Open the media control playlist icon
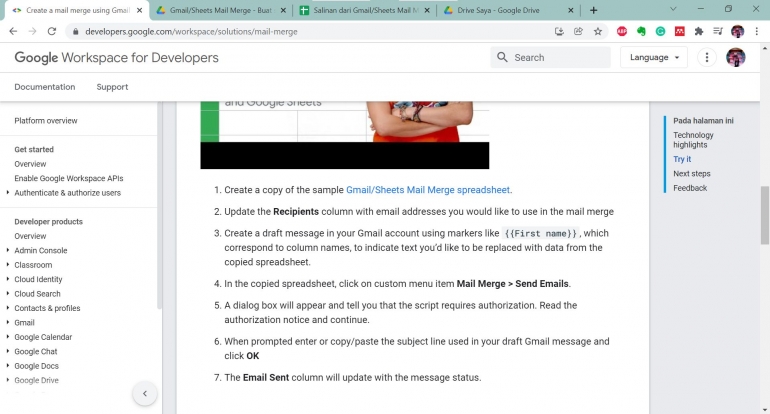This screenshot has width=770, height=414. point(718,31)
